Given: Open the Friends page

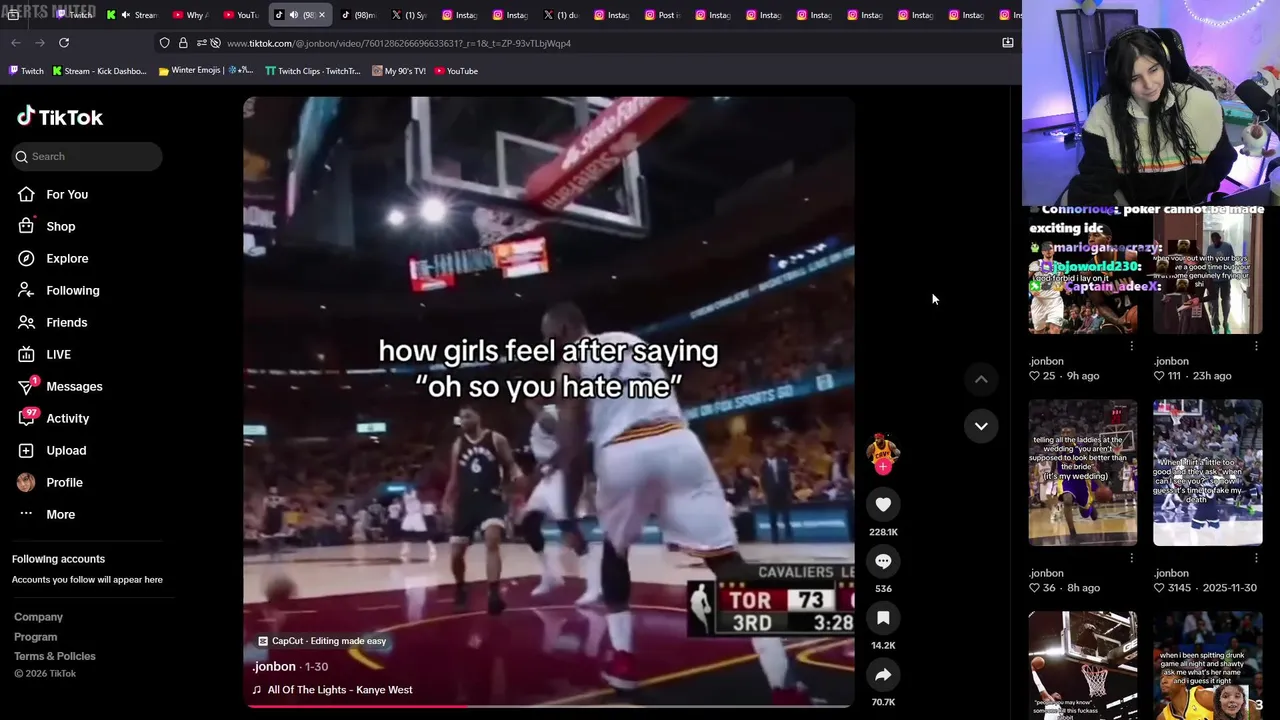Looking at the screenshot, I should click(53, 322).
